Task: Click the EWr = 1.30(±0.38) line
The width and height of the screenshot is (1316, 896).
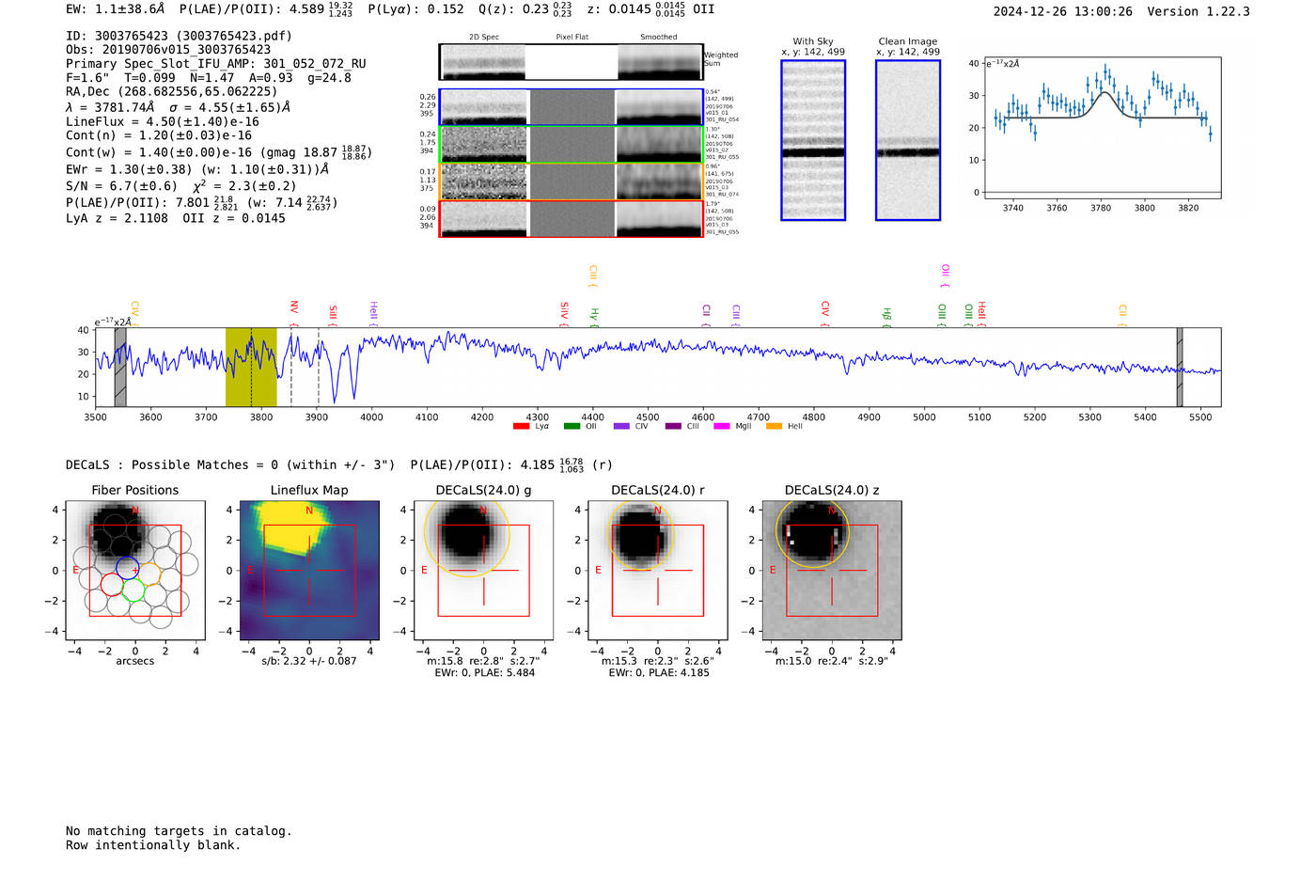Action: [197, 169]
